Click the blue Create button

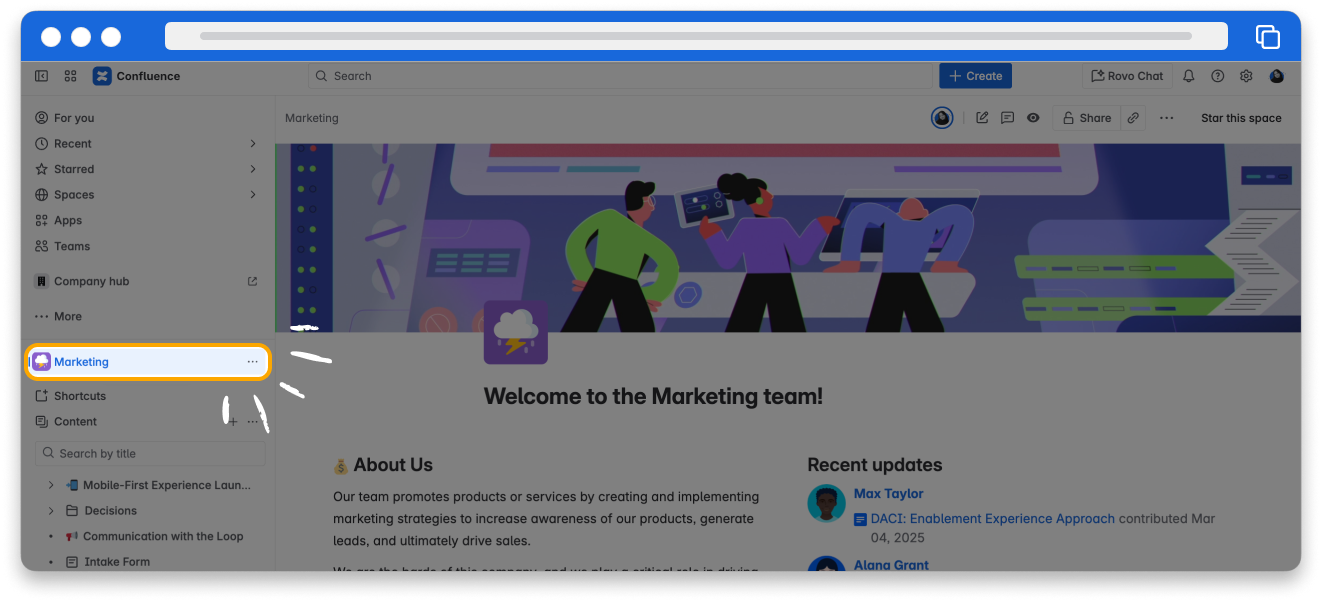point(975,76)
